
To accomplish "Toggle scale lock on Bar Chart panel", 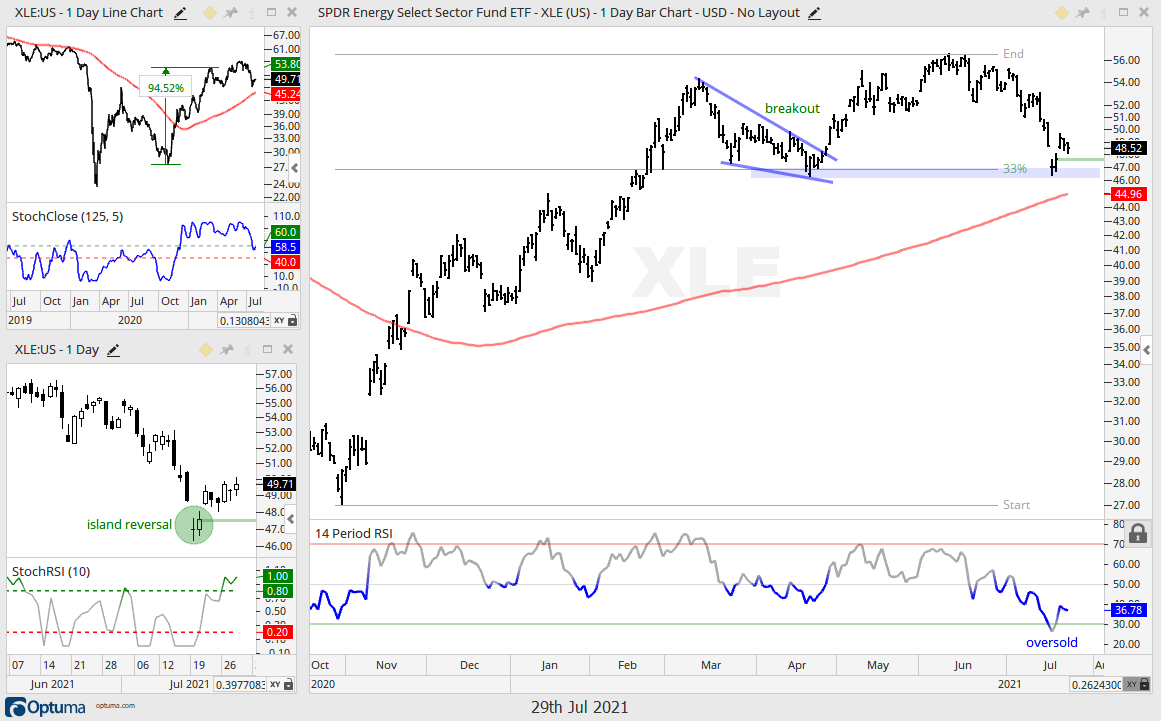I will coord(1145,685).
